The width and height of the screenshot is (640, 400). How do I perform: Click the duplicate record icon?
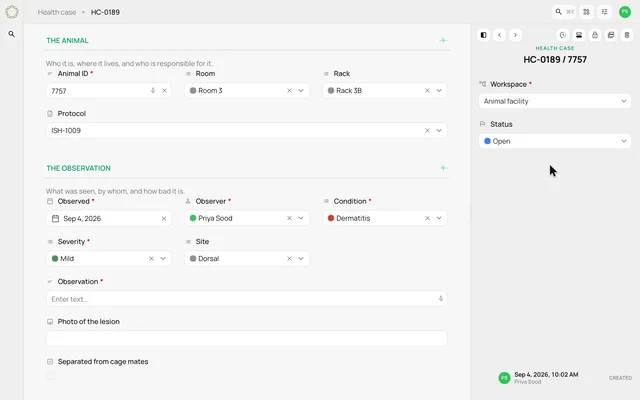click(611, 35)
